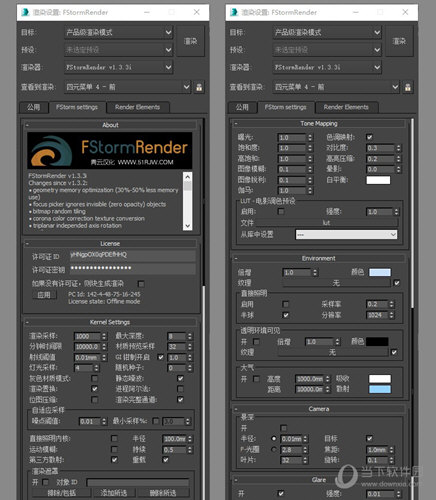Open the LUT 从库中设置 library dropdown

tap(346, 235)
